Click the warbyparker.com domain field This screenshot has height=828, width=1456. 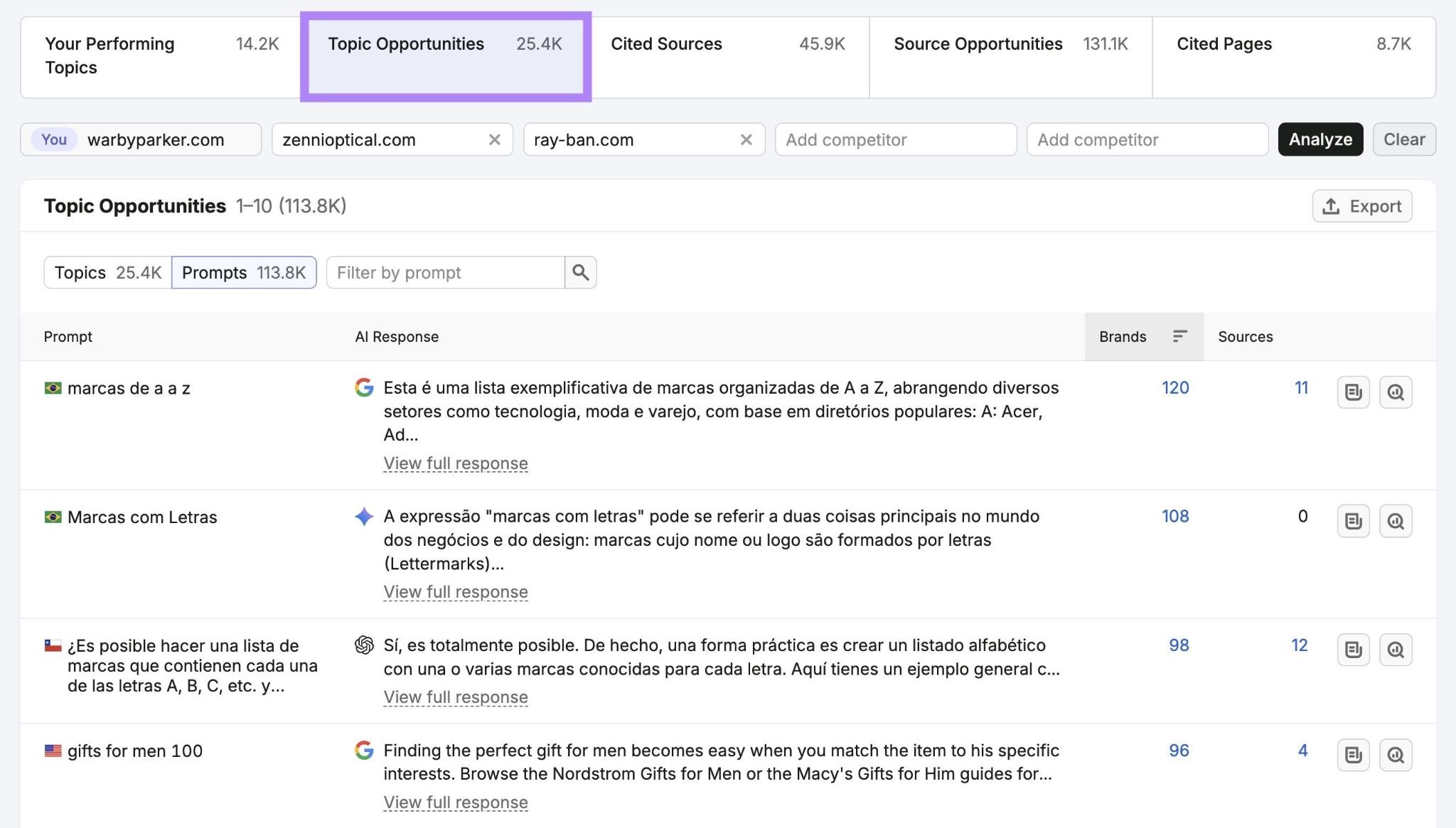tap(141, 139)
